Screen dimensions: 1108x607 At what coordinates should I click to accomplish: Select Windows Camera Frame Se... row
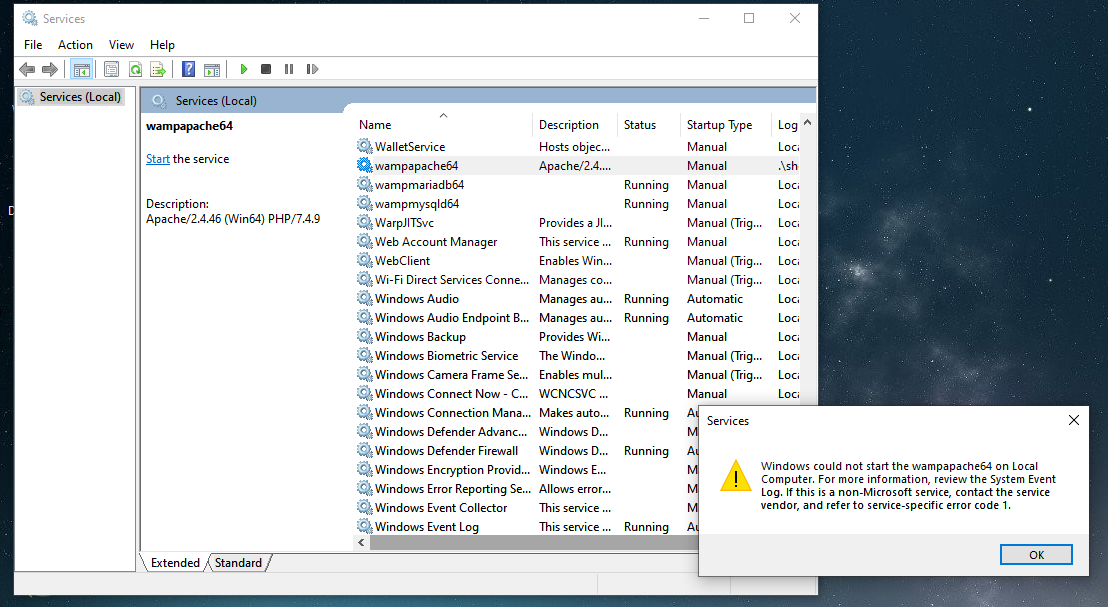577,375
